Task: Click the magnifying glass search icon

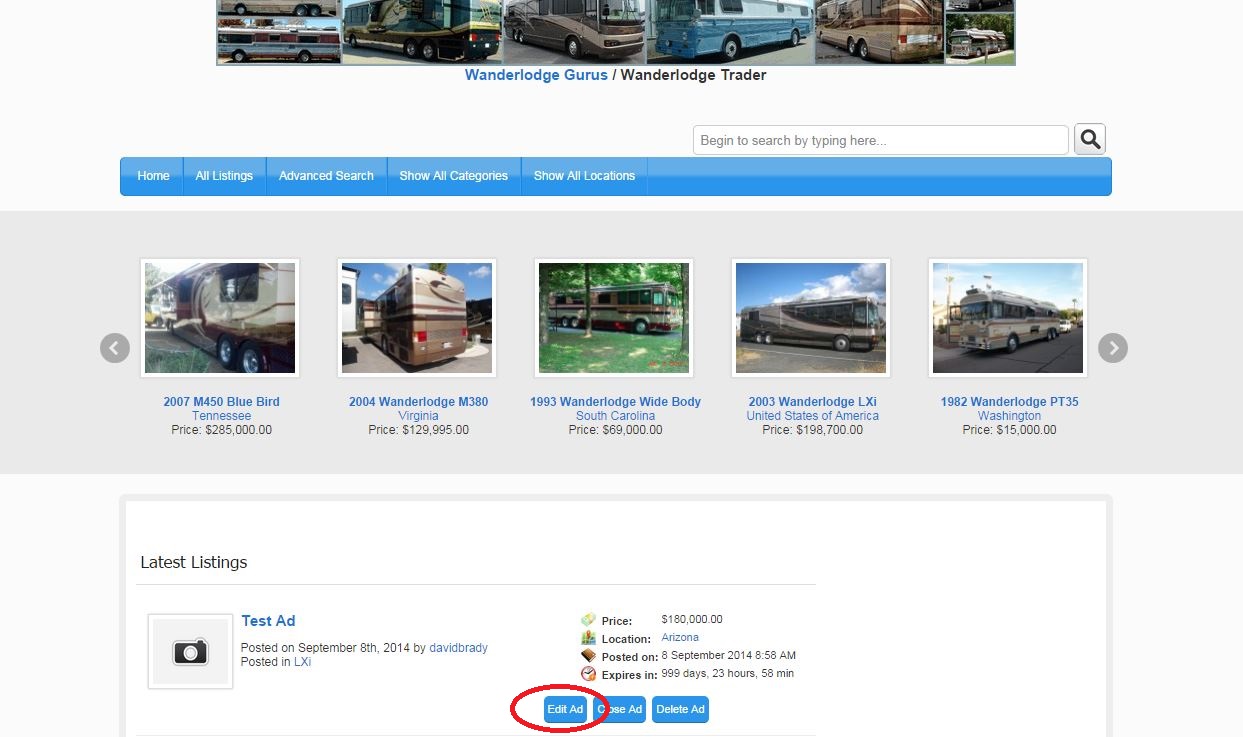Action: point(1090,140)
